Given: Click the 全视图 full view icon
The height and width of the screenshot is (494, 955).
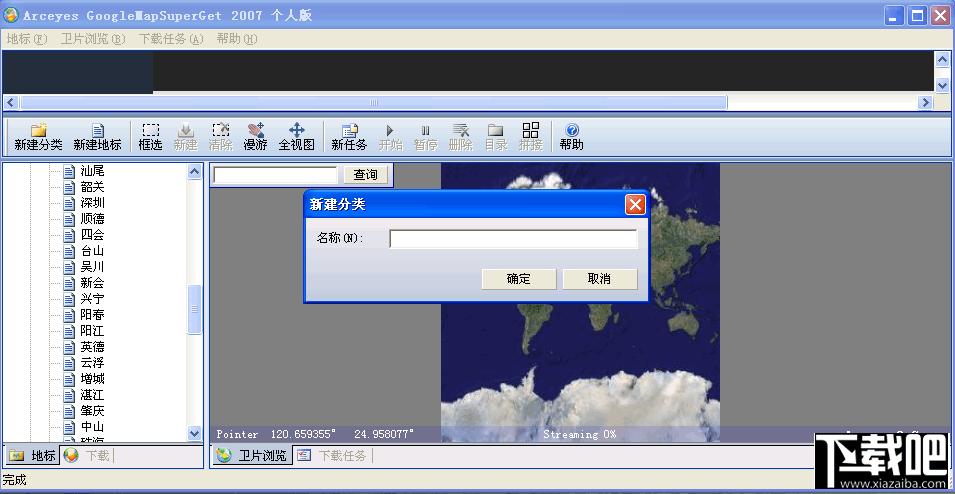Looking at the screenshot, I should click(x=297, y=137).
